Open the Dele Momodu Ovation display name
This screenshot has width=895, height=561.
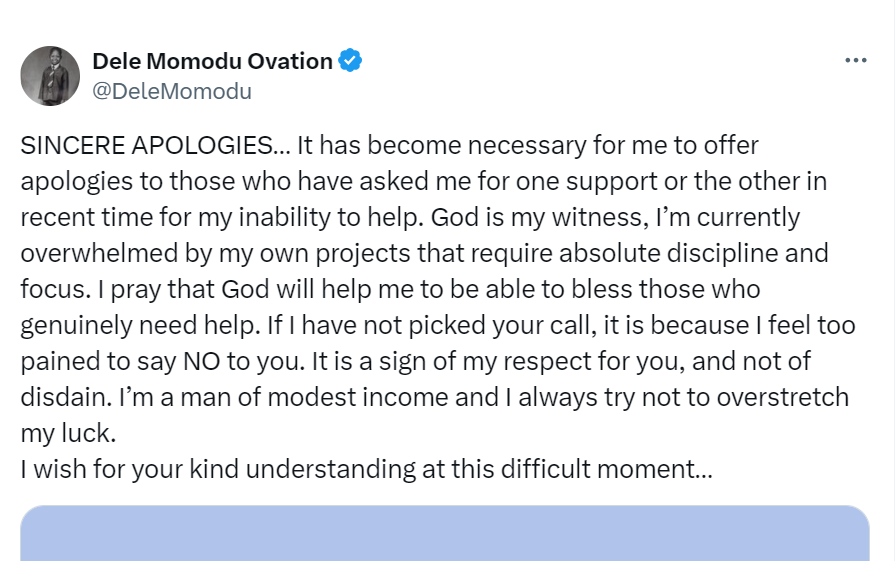[212, 61]
